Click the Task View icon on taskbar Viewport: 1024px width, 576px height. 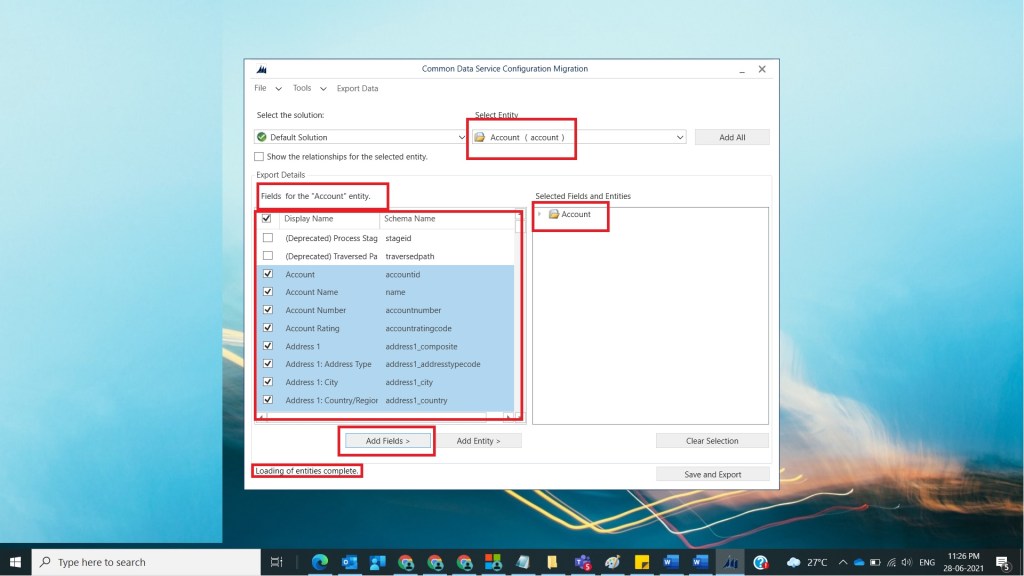278,562
